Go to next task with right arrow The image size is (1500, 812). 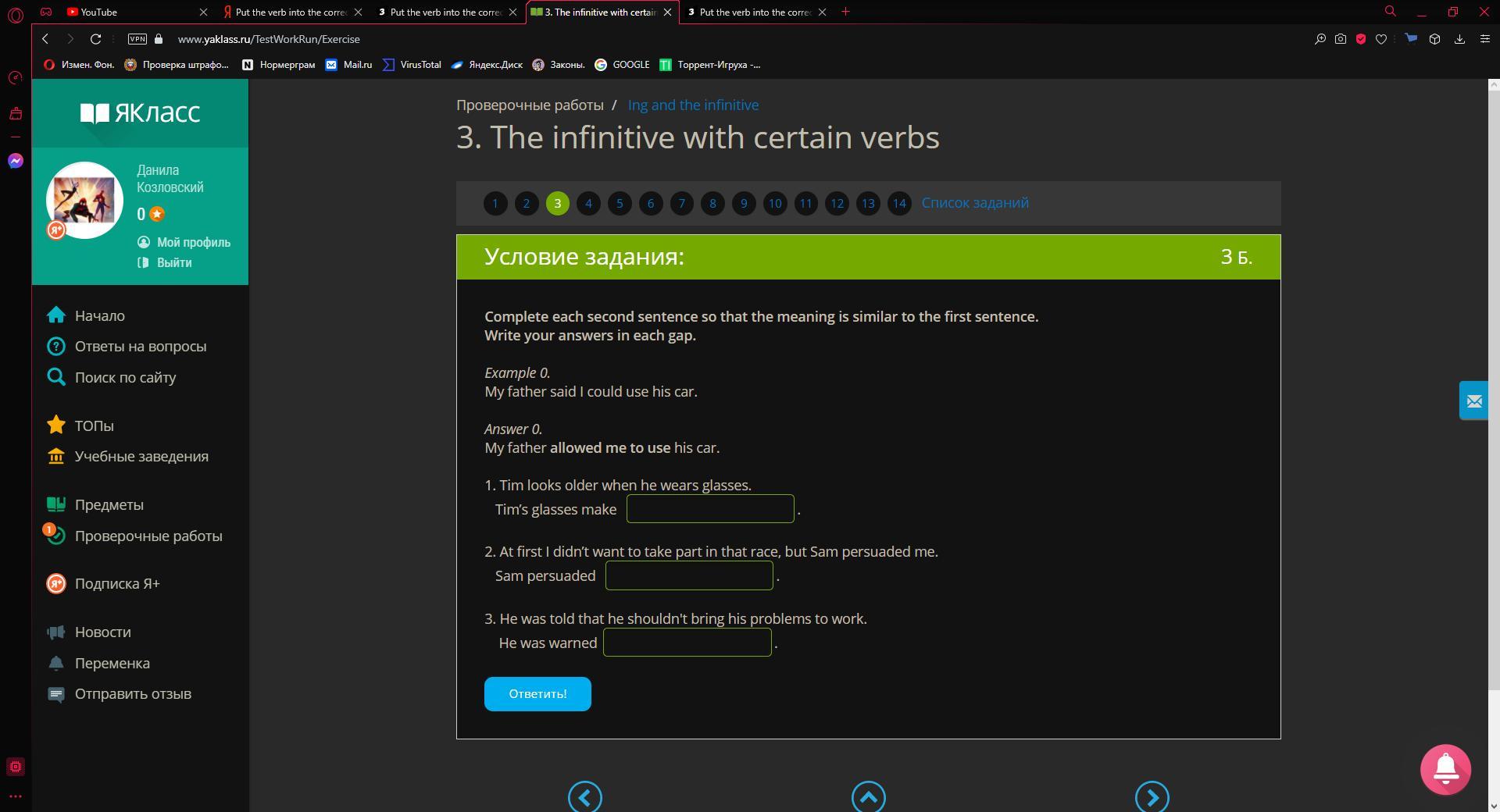coord(1152,797)
